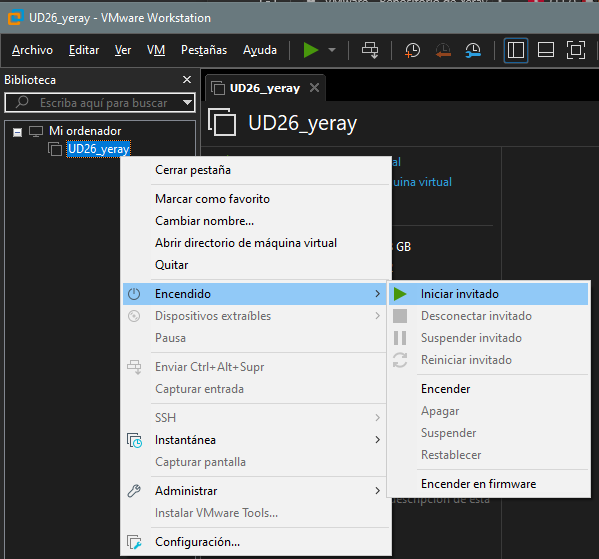Click the snapshot icon beside Instantánea
This screenshot has width=599, height=559.
click(134, 441)
